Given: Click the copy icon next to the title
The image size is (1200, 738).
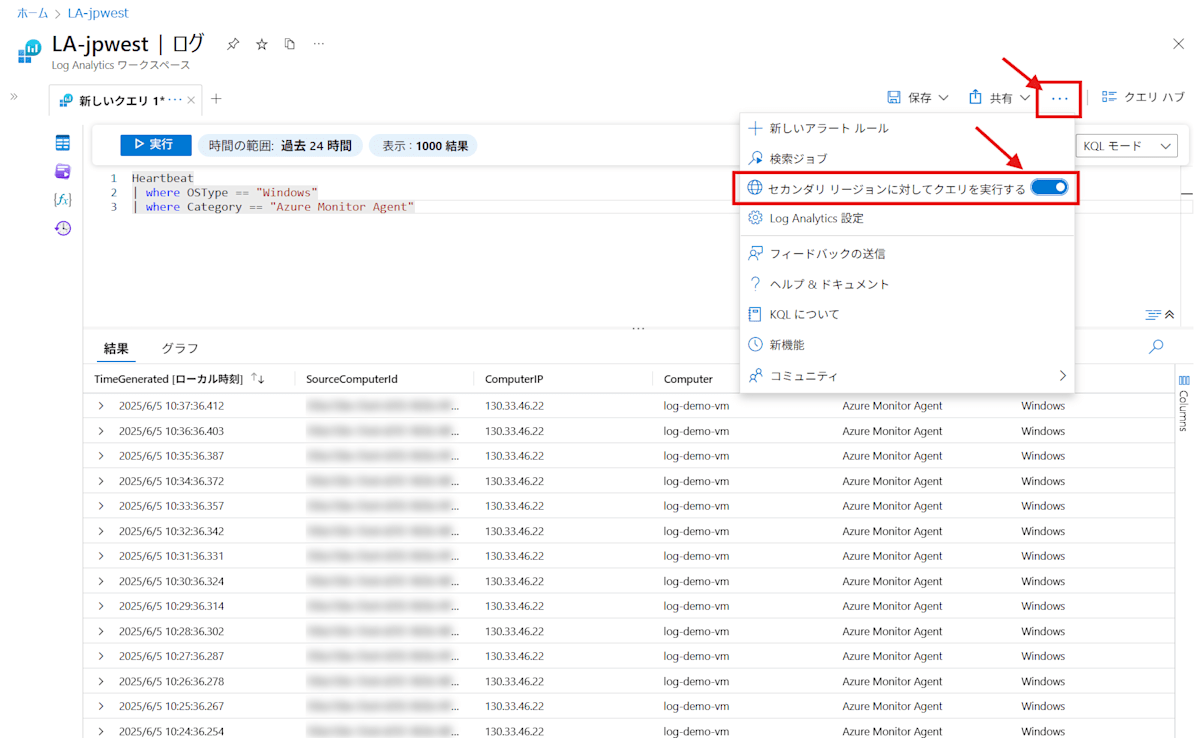Looking at the screenshot, I should tap(290, 44).
